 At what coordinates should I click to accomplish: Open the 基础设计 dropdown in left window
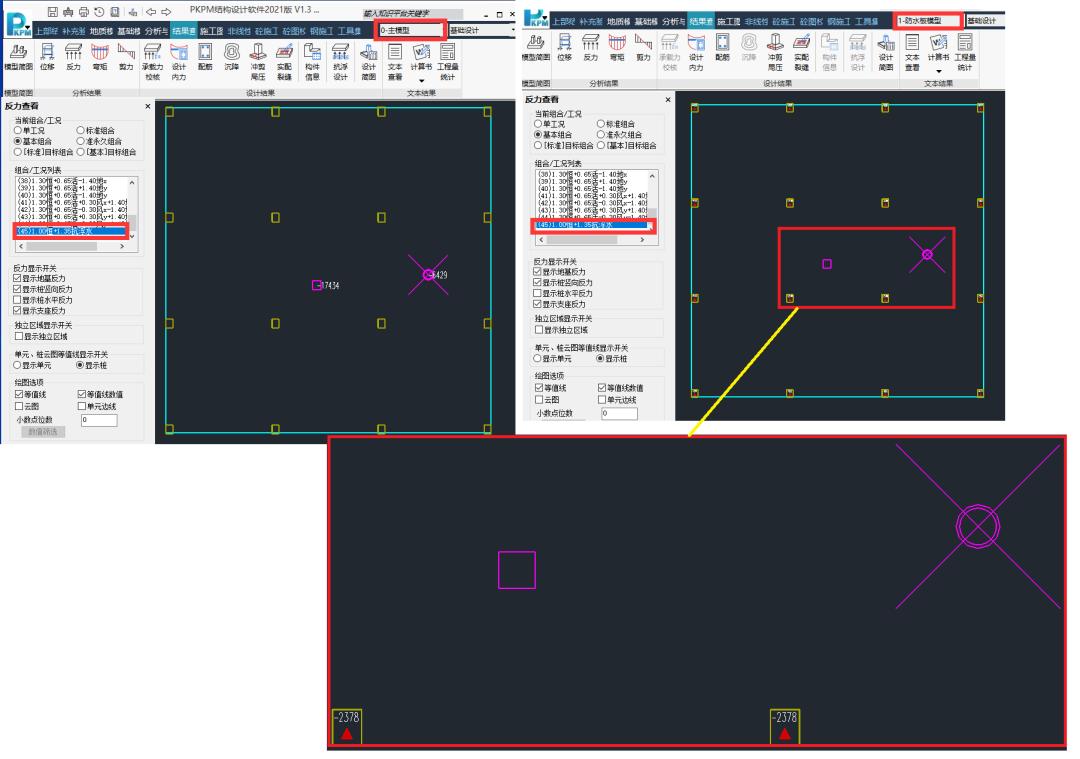coord(481,30)
